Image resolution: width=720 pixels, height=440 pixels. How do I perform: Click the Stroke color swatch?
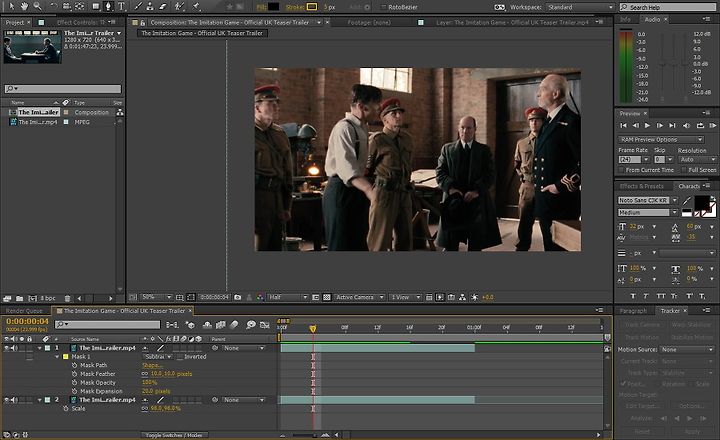[312, 7]
